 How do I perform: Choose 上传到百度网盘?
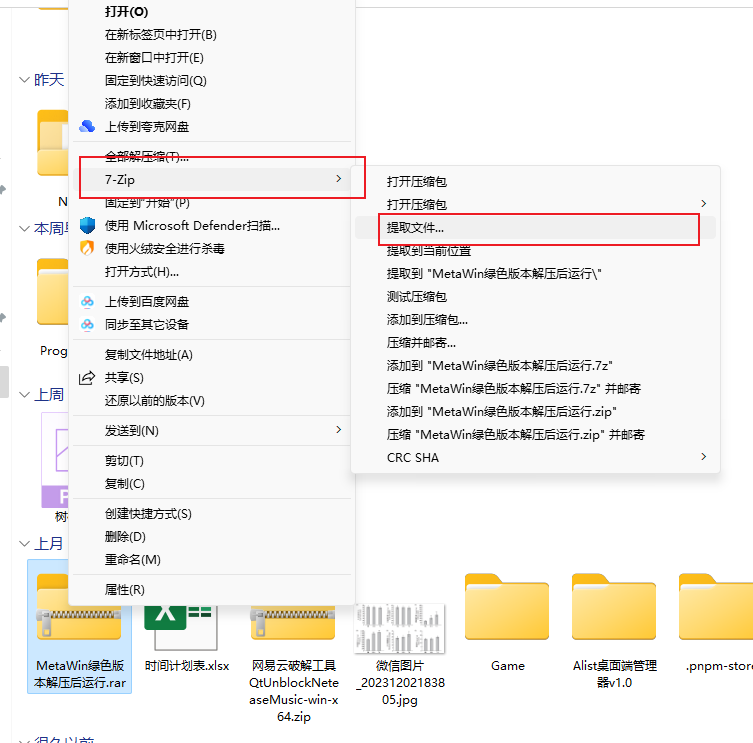212,302
